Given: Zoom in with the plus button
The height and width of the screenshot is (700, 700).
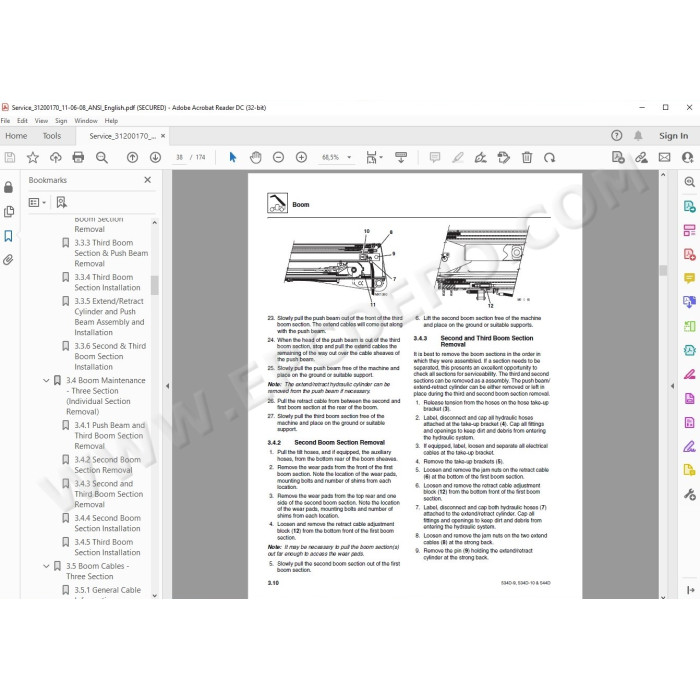Looking at the screenshot, I should [301, 158].
